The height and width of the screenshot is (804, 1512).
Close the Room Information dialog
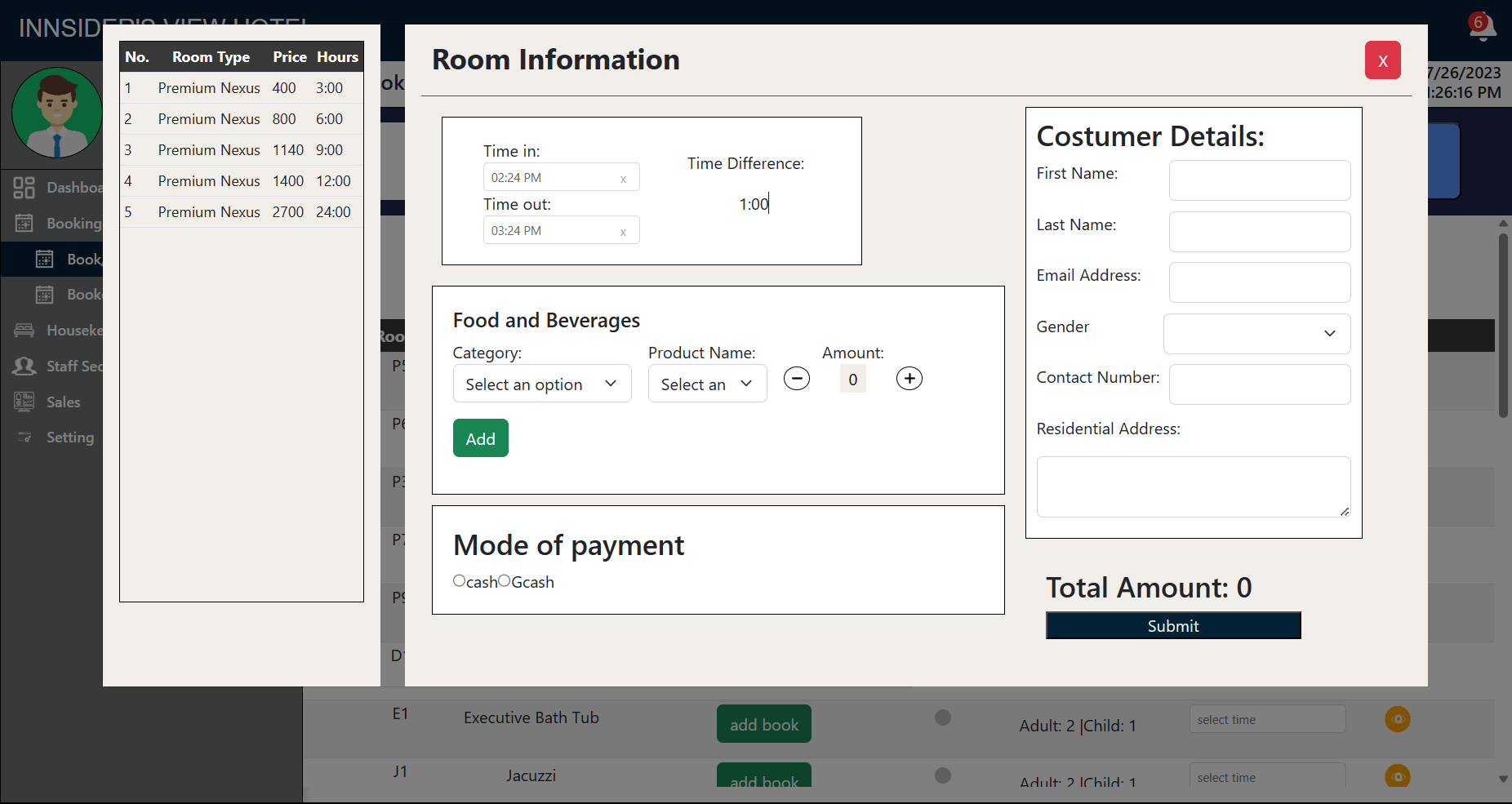point(1382,60)
